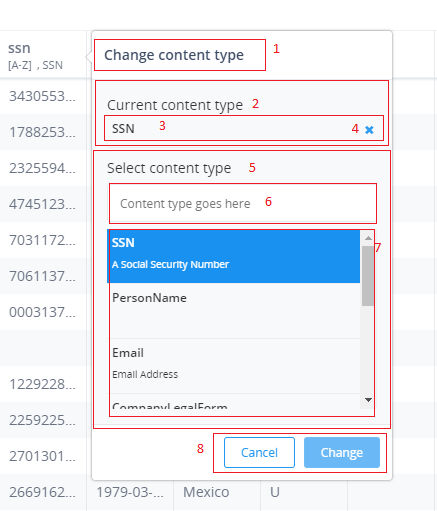Select the cell starting with 2669162
437x511 pixels.
(43, 492)
